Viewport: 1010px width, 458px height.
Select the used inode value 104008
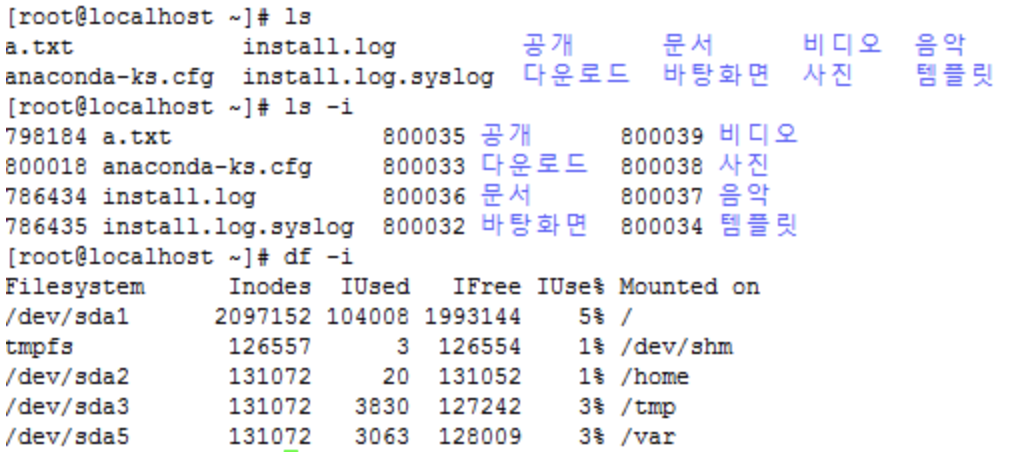[x=368, y=317]
